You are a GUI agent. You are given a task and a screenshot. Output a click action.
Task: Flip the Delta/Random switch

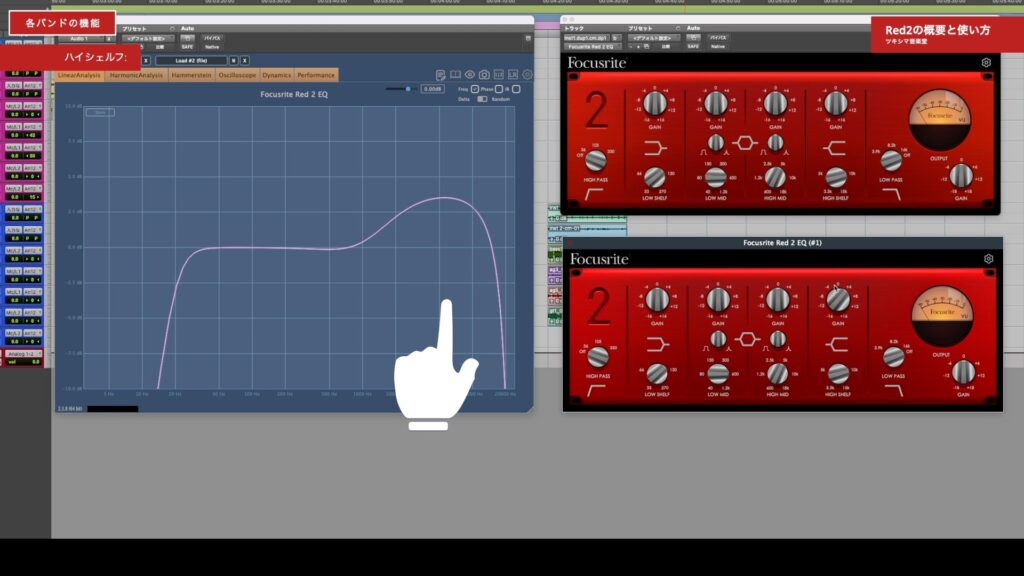[482, 99]
